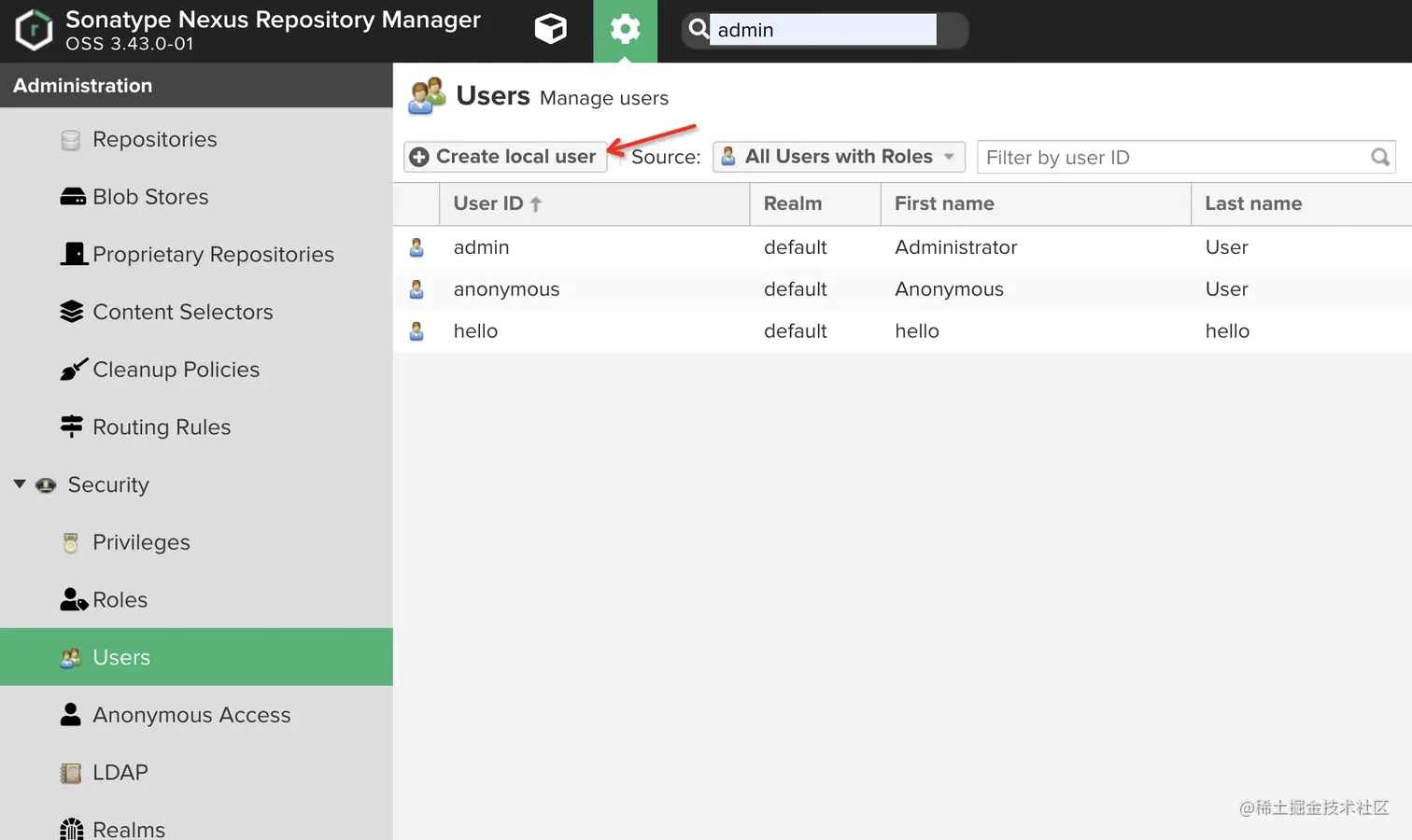Click the Proprietary Repositories door icon
This screenshot has height=840, width=1412.
pos(74,254)
